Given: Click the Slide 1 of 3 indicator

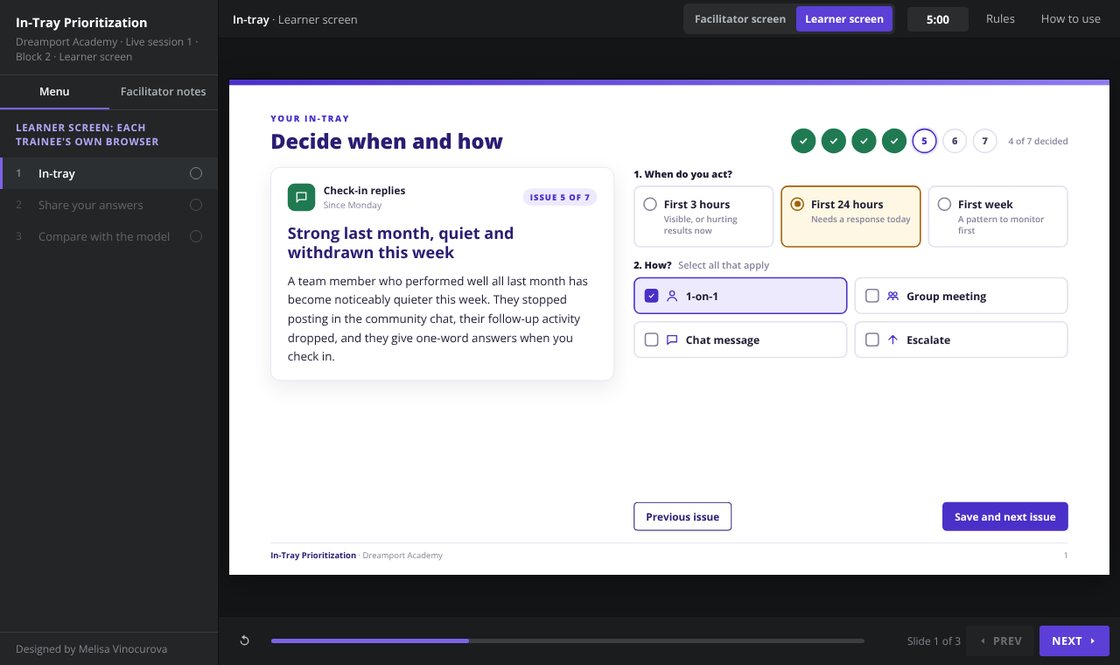Looking at the screenshot, I should pyautogui.click(x=934, y=641).
